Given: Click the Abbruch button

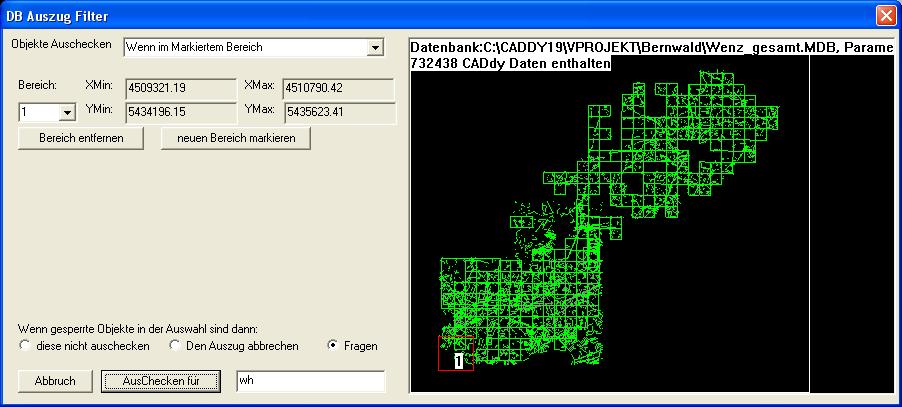Looking at the screenshot, I should [55, 381].
